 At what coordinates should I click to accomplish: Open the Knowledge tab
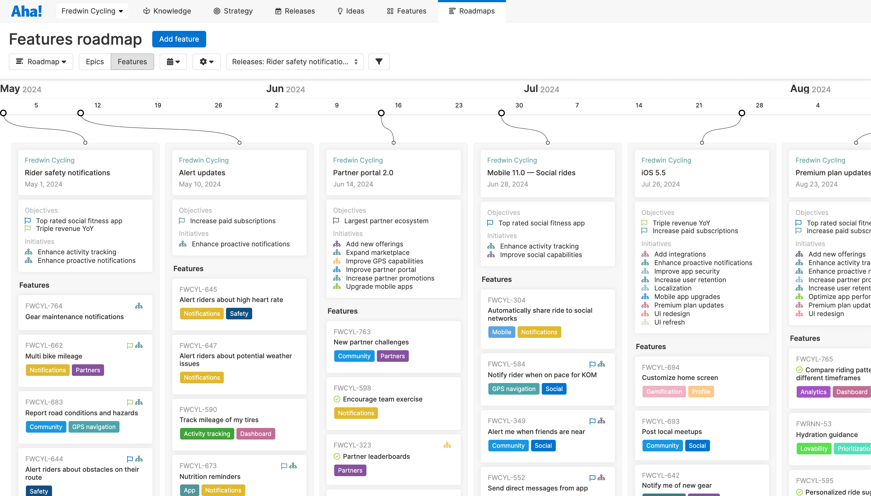[x=167, y=11]
